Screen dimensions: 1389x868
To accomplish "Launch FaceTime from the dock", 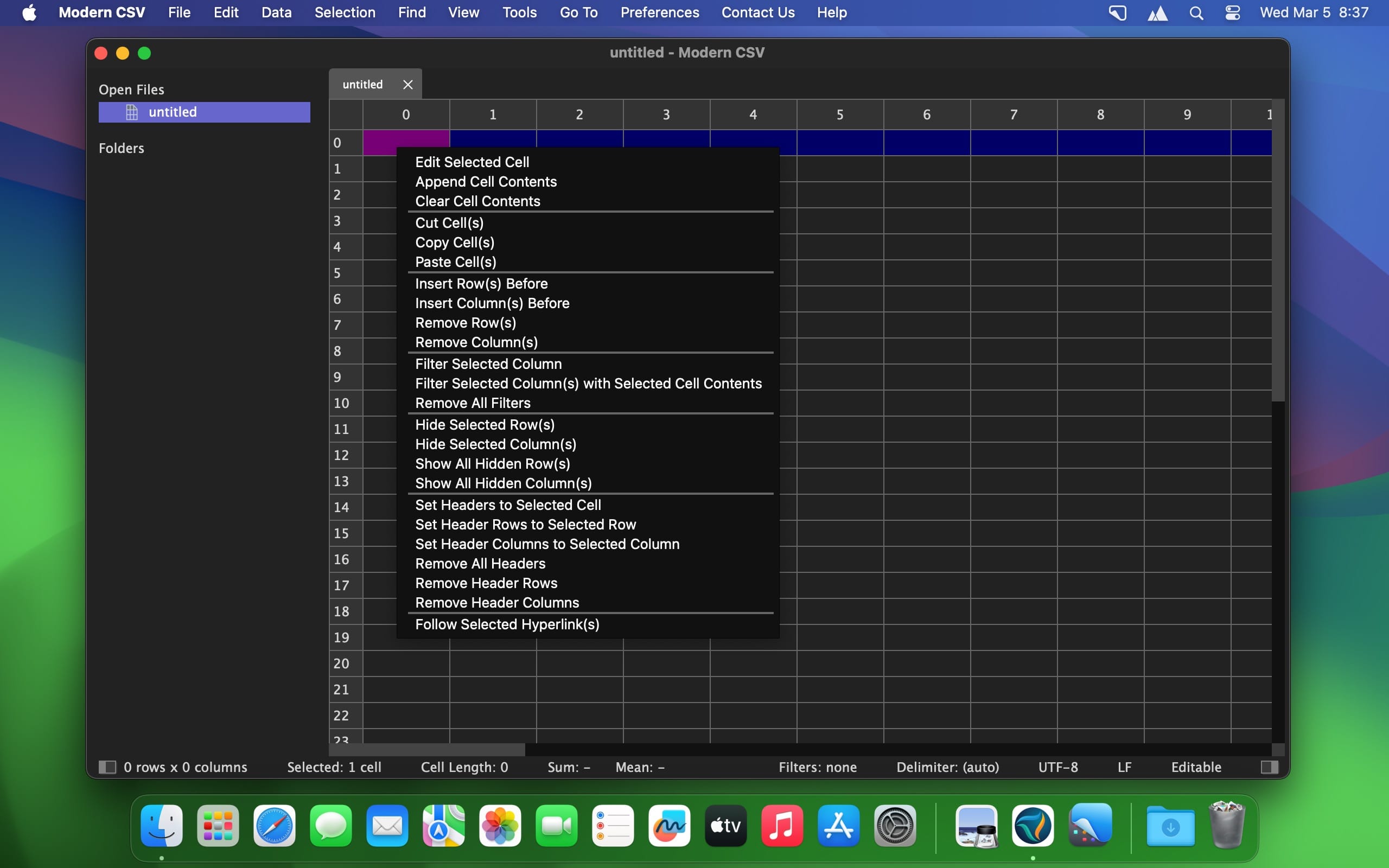I will (x=557, y=826).
